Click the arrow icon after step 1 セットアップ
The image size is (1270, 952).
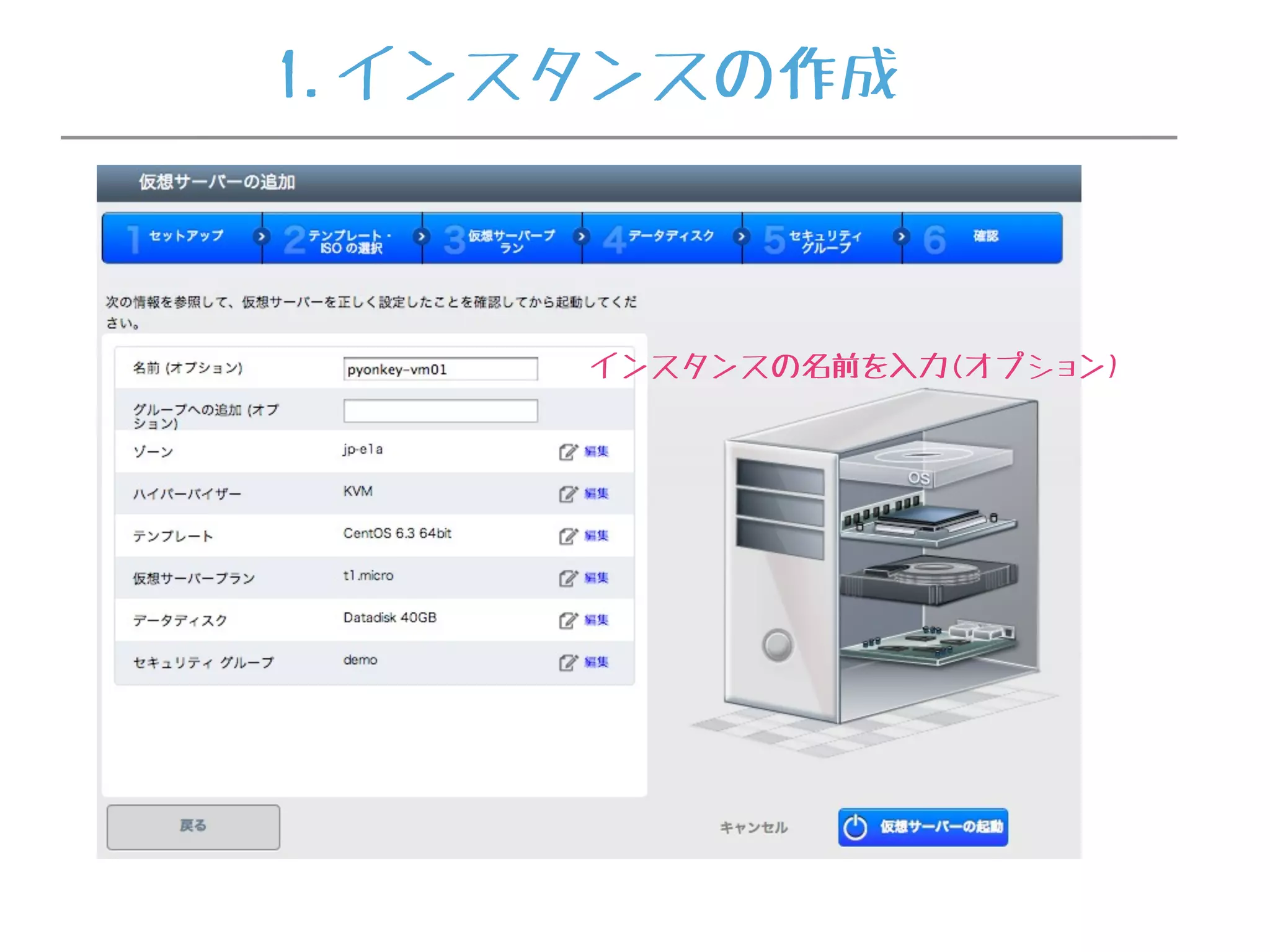coord(262,237)
